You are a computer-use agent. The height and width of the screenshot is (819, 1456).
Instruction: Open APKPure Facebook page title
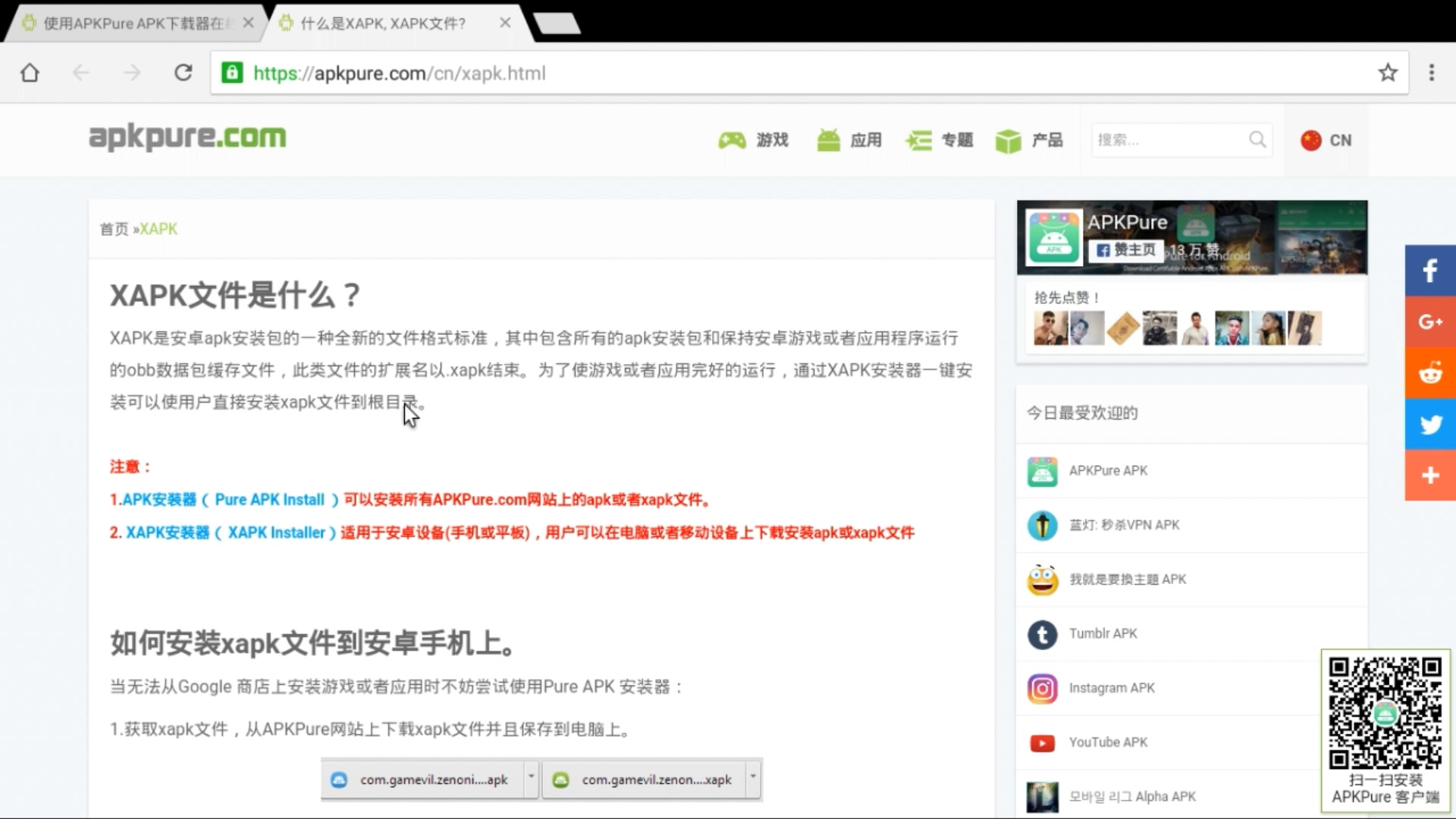pyautogui.click(x=1128, y=222)
